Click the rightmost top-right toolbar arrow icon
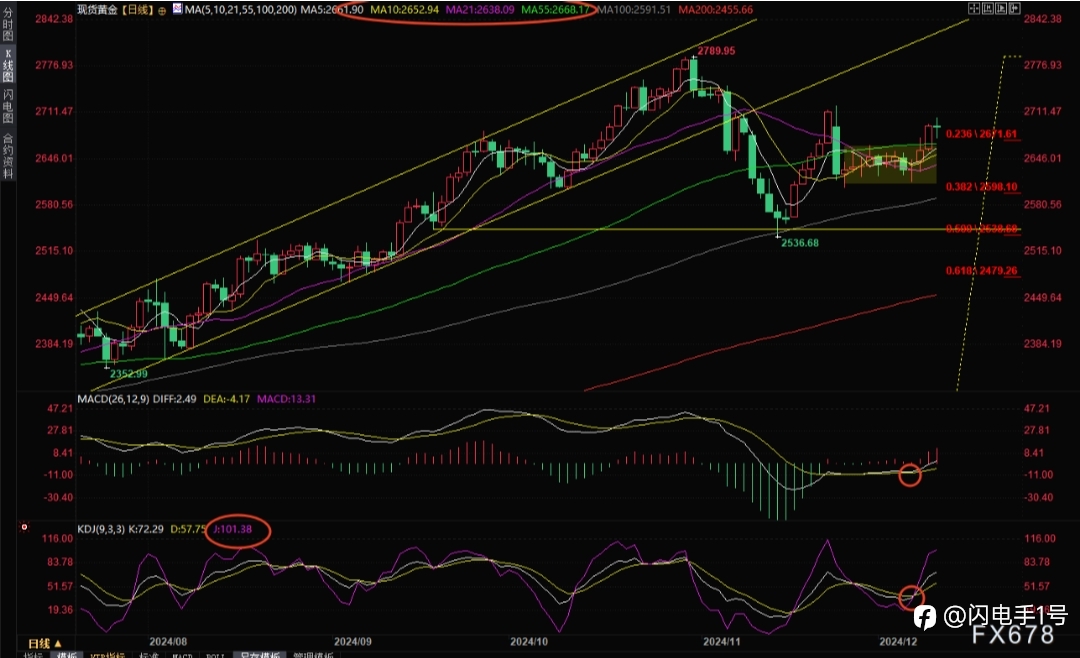 [x=1015, y=8]
